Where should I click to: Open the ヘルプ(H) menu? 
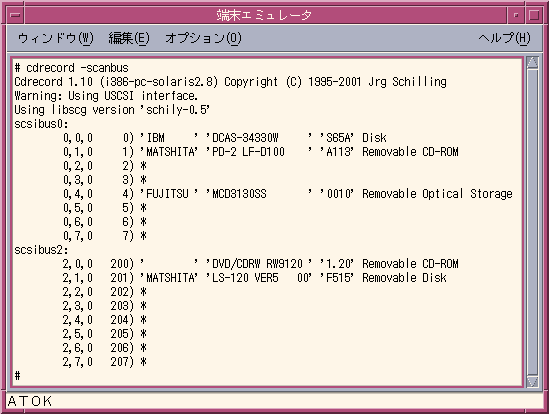tap(504, 38)
